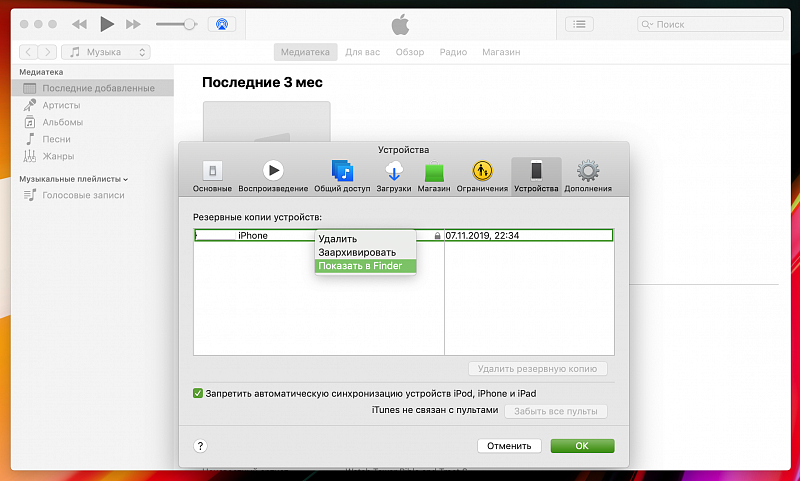Open the Воспроизведение preferences icon
Screen dimensions: 800x481
click(273, 171)
